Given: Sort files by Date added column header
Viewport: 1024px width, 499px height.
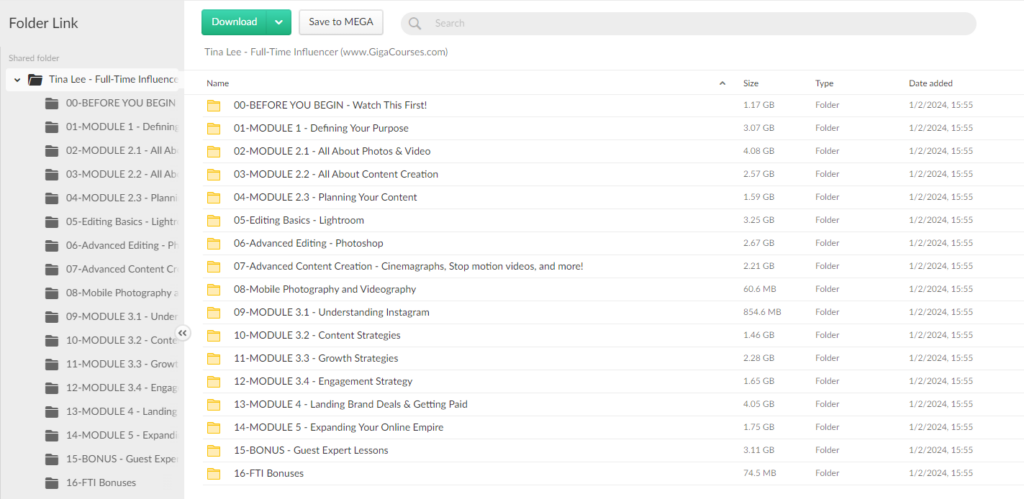Looking at the screenshot, I should (930, 83).
